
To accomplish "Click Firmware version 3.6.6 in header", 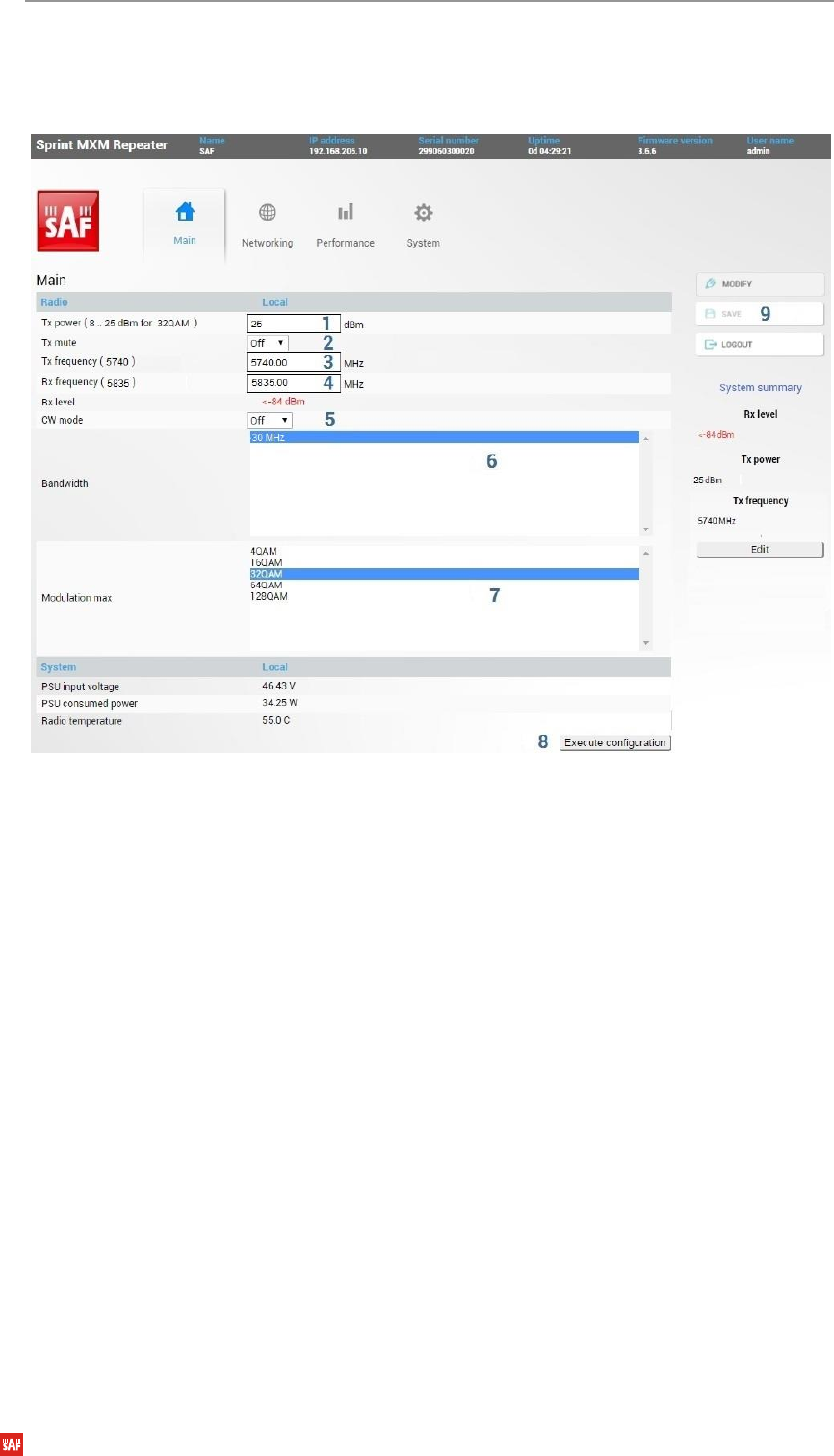I will pyautogui.click(x=646, y=151).
